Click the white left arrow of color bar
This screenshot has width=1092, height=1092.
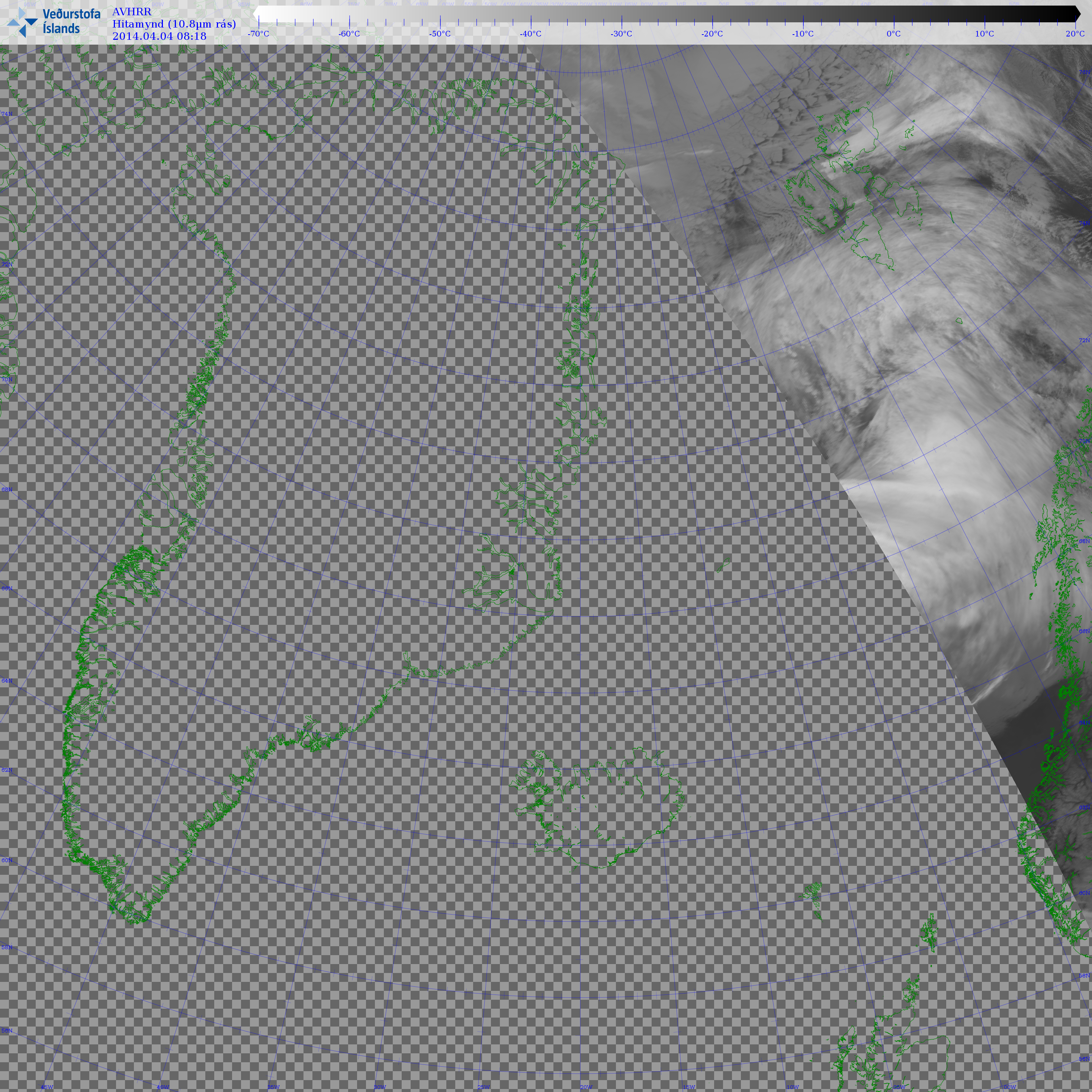256,13
